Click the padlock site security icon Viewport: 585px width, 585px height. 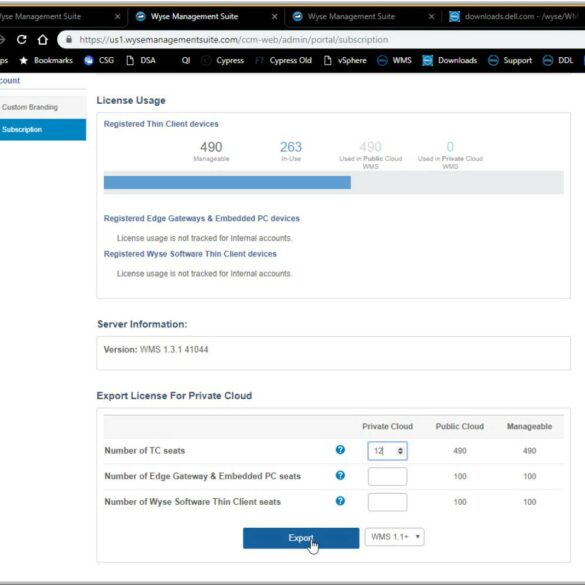click(x=69, y=39)
